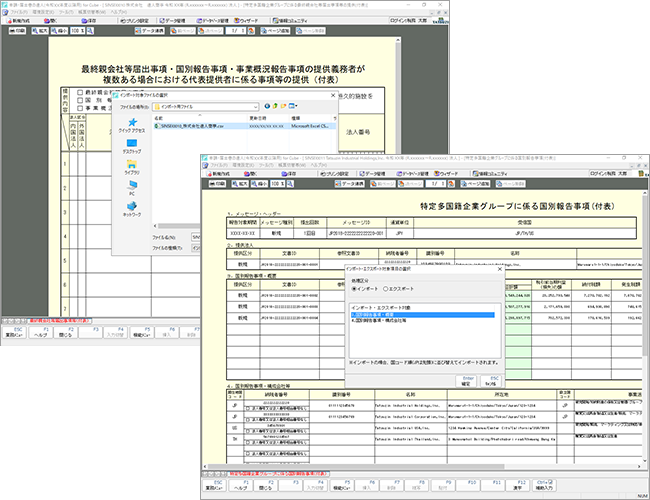Click 印刷 print icon in front window
Image resolution: width=650 pixels, height=500 pixels.
click(216, 184)
